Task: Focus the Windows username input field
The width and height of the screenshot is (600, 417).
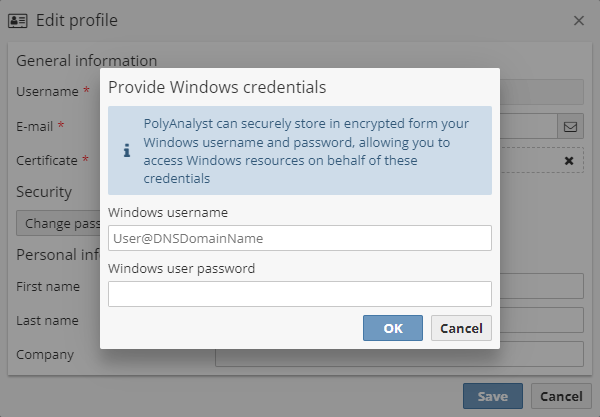Action: point(300,238)
